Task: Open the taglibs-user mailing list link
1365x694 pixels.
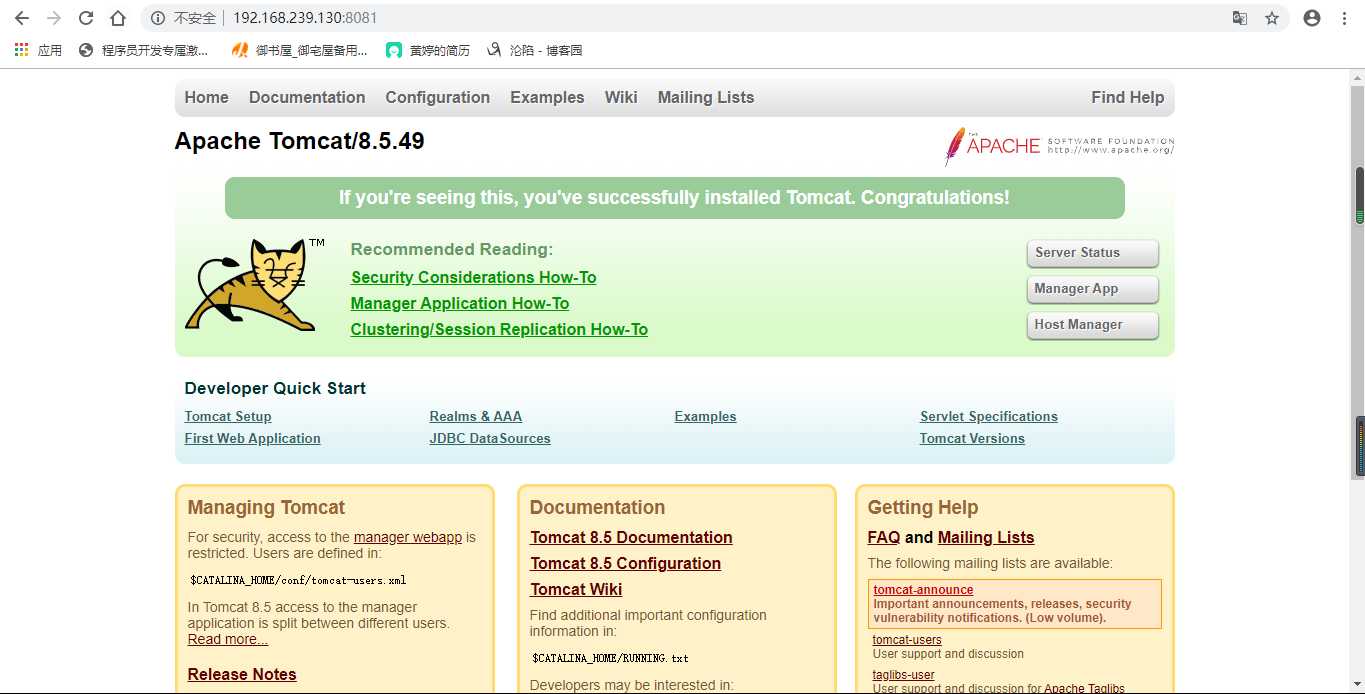Action: click(x=904, y=675)
